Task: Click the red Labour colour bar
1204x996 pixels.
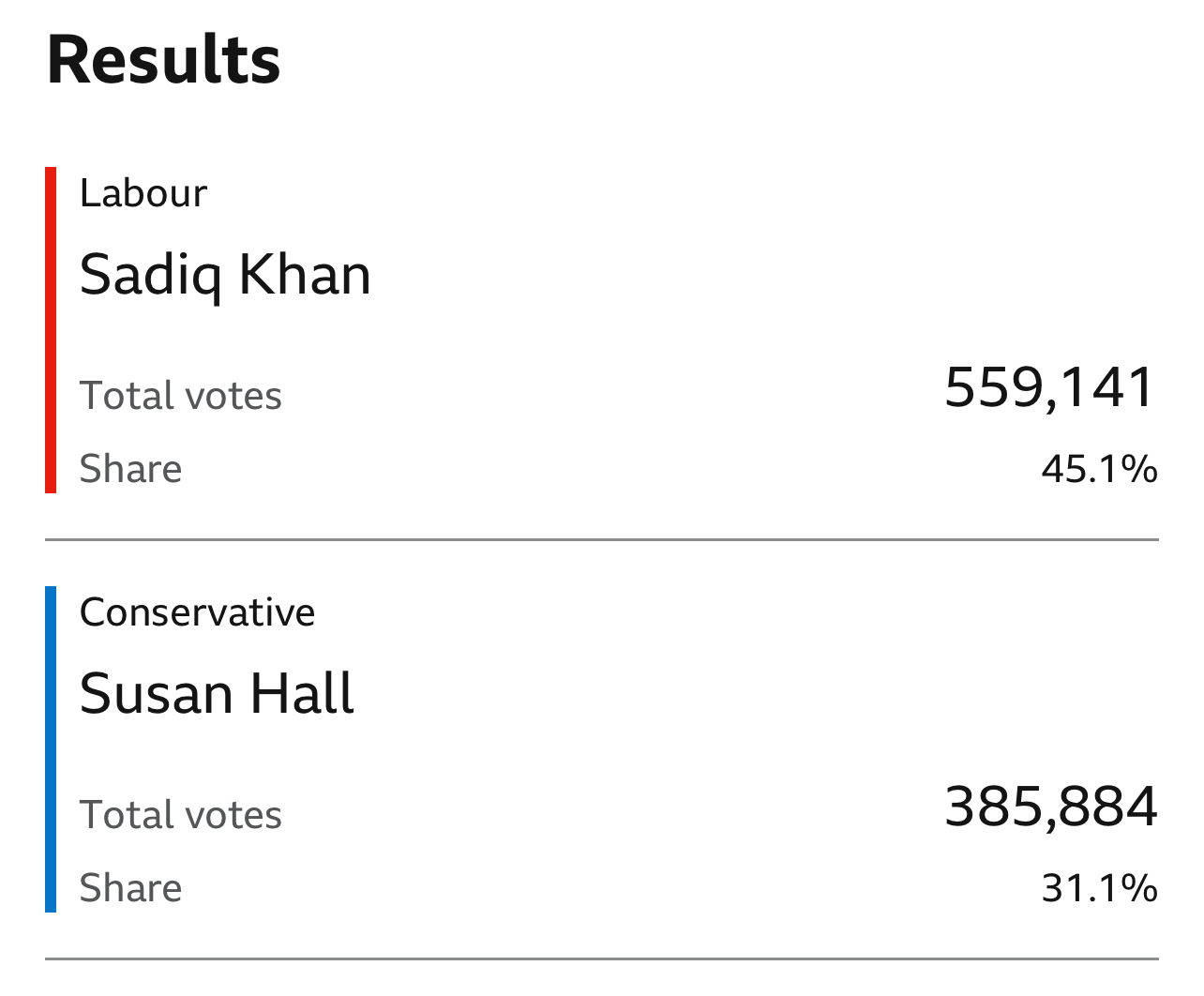Action: (51, 329)
